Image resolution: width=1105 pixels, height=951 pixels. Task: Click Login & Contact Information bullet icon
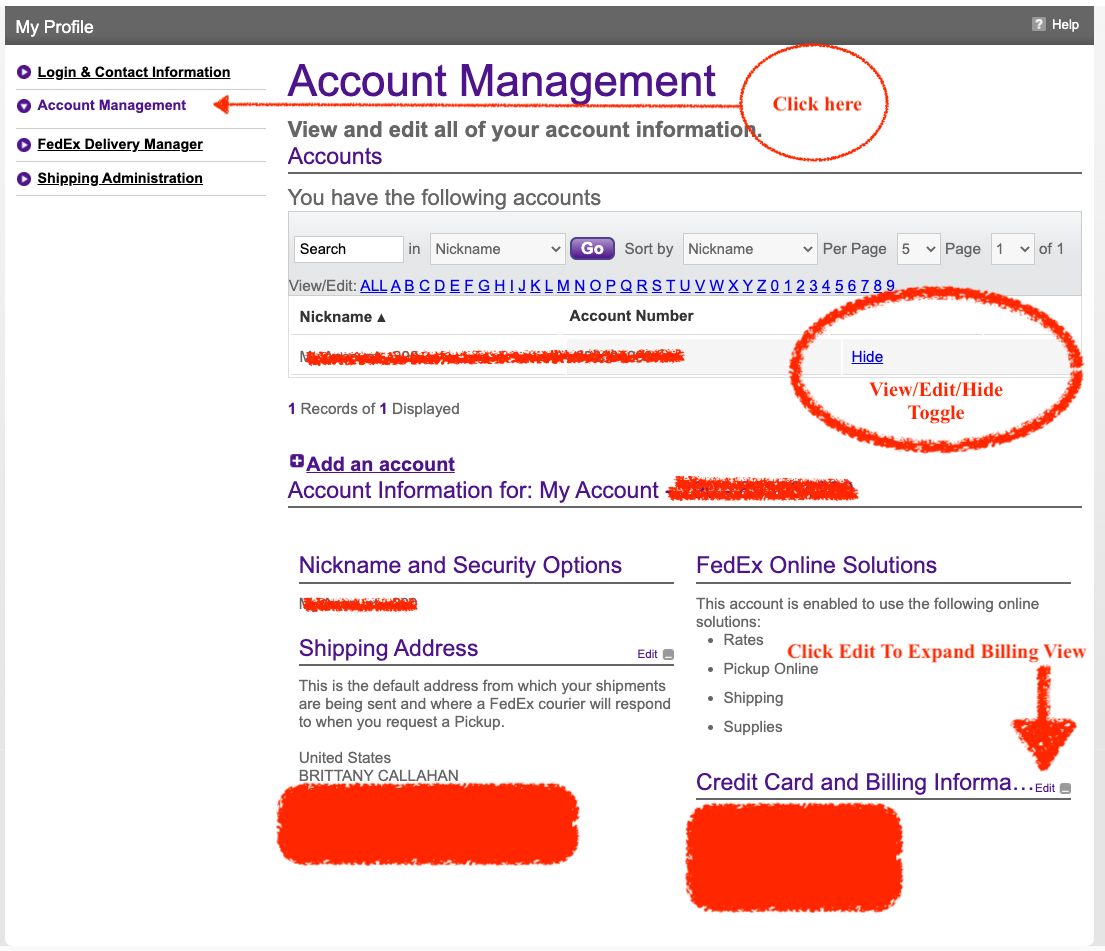[x=24, y=72]
